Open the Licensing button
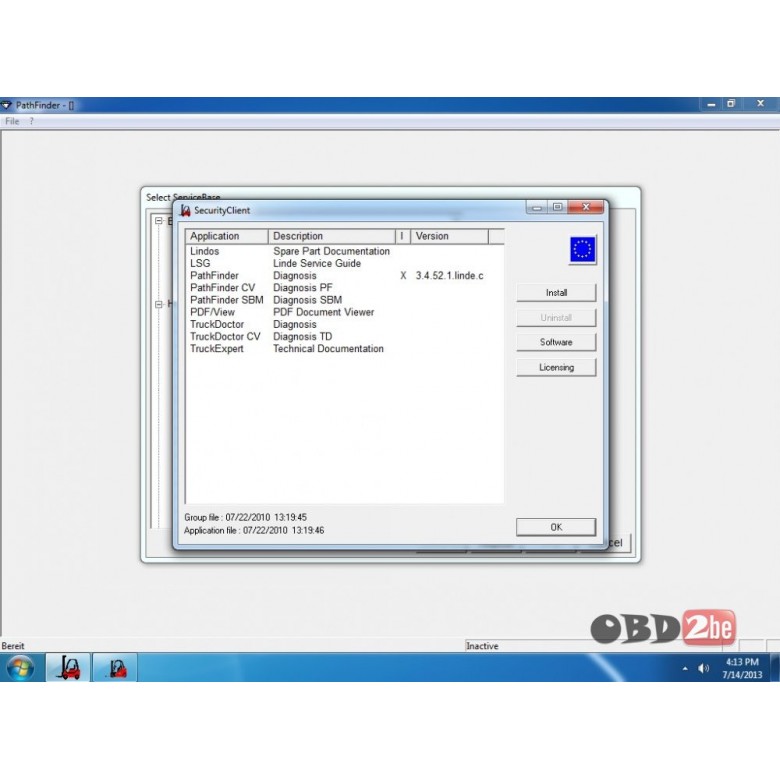 tap(556, 367)
